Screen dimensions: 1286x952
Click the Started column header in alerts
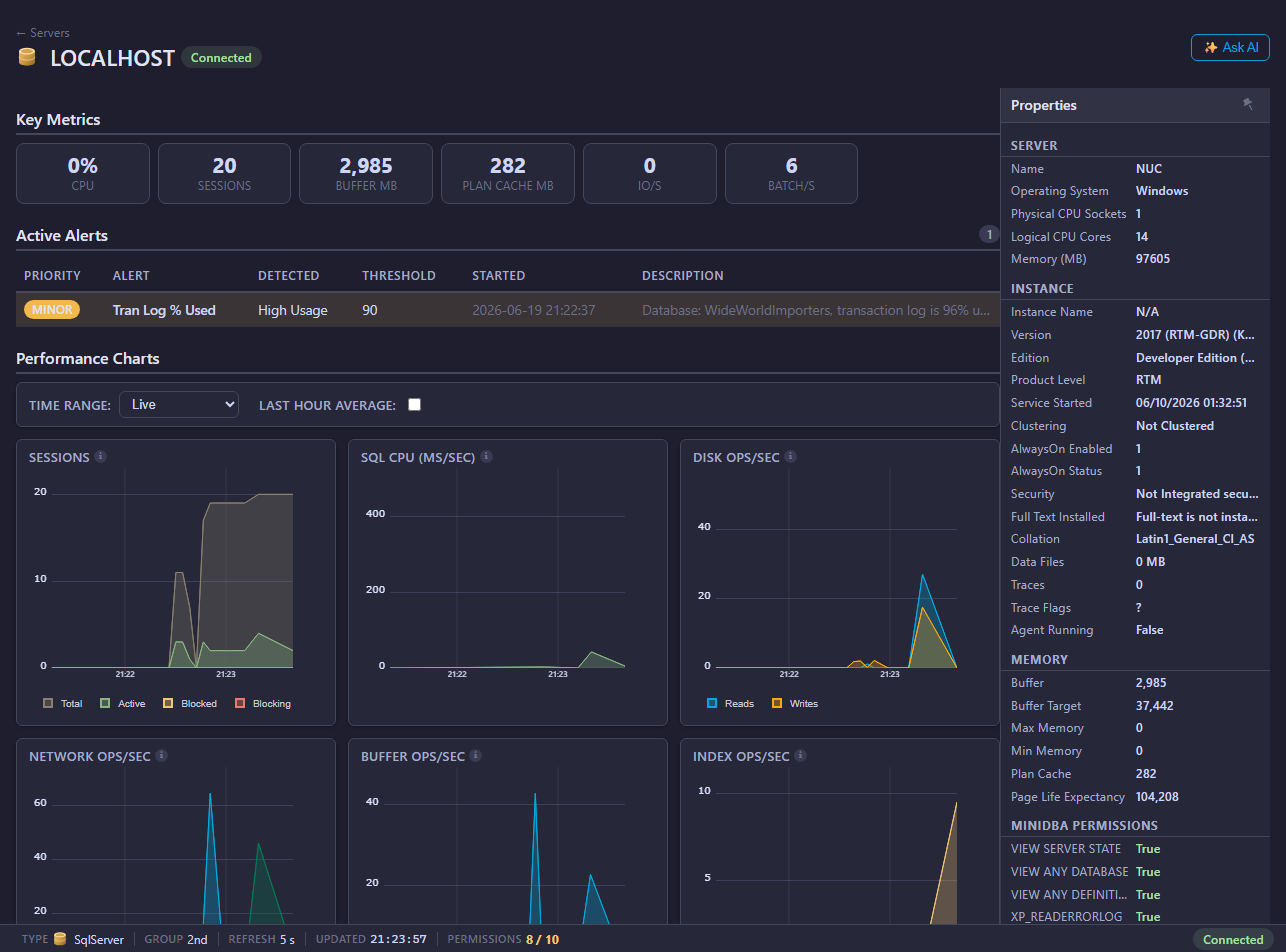click(x=498, y=276)
